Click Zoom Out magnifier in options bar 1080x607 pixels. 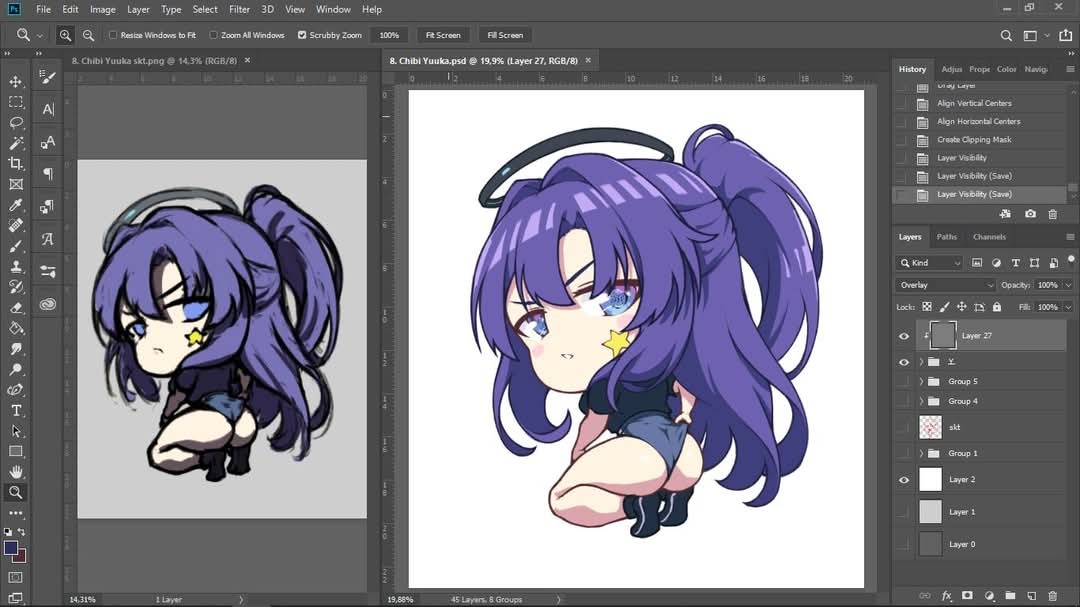tap(88, 35)
